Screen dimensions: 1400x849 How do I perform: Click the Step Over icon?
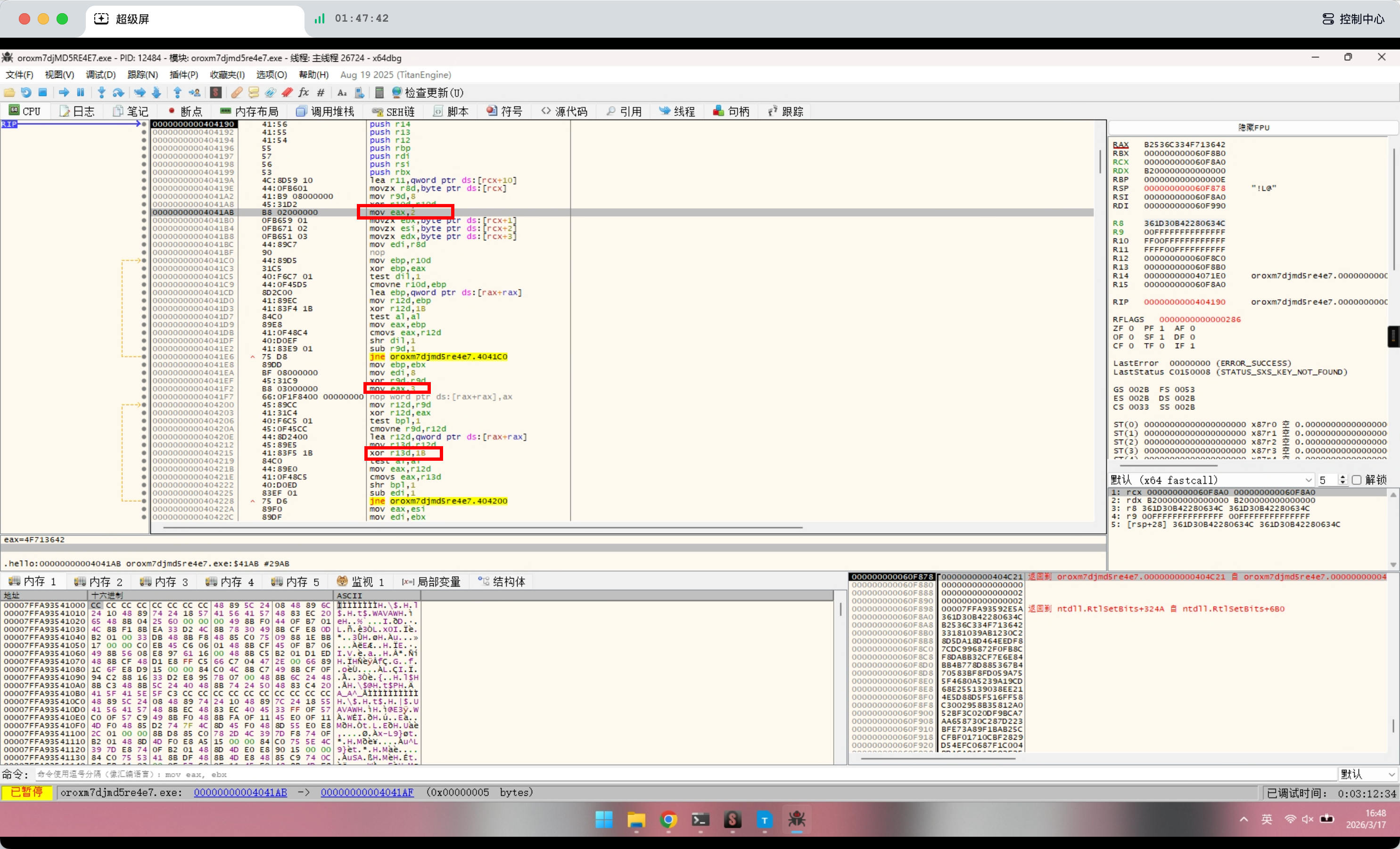[x=118, y=92]
